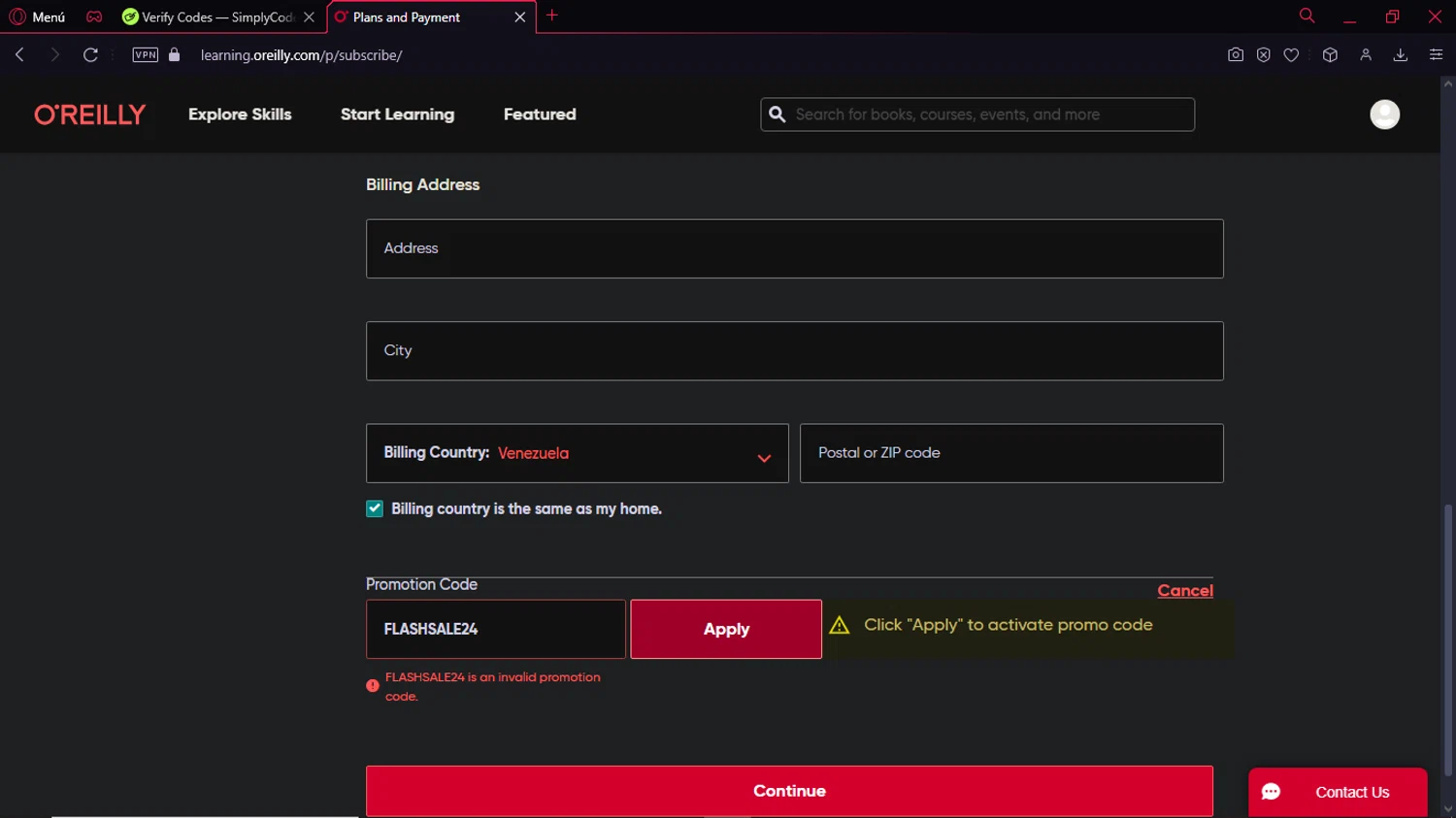Open the Explore Skills menu

pyautogui.click(x=240, y=115)
